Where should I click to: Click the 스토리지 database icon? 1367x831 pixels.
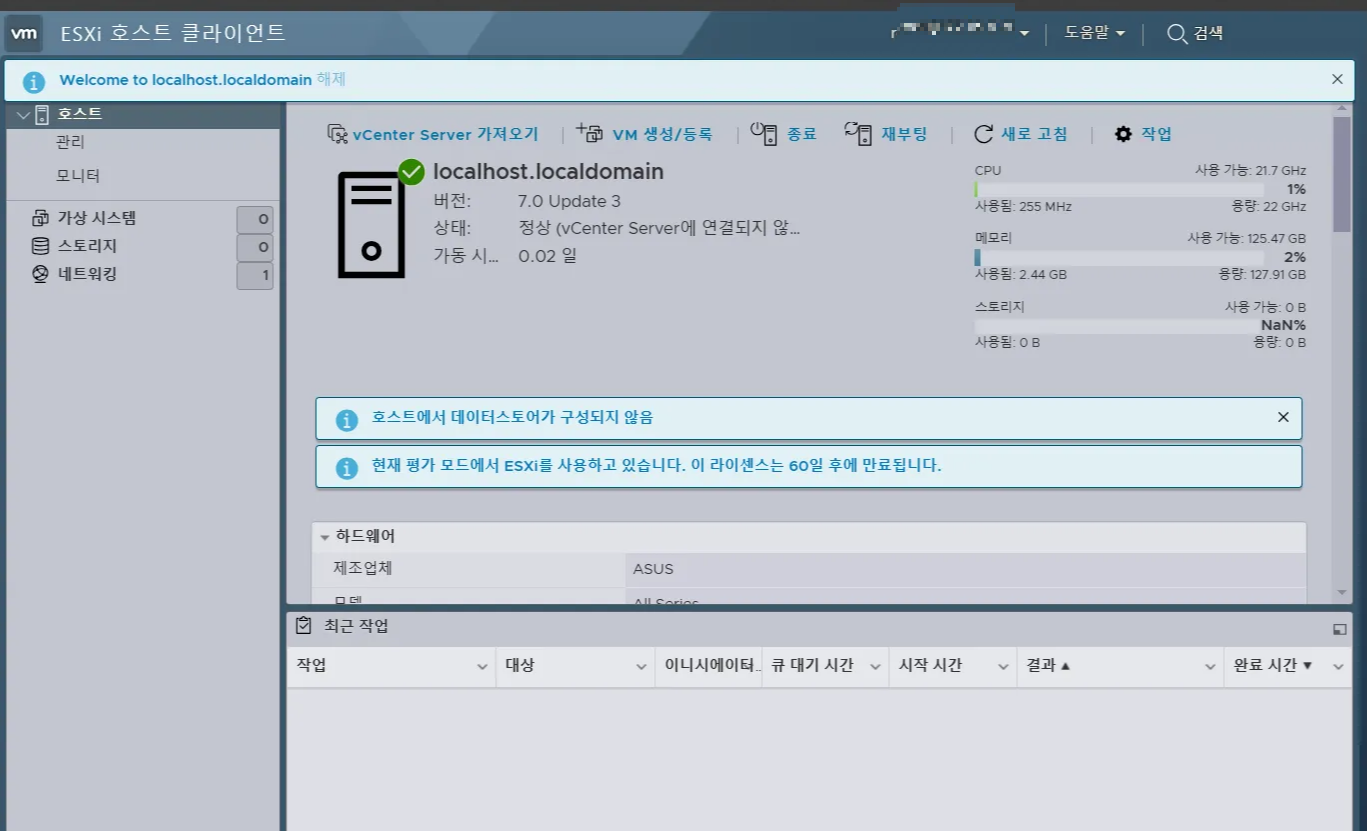pos(40,246)
